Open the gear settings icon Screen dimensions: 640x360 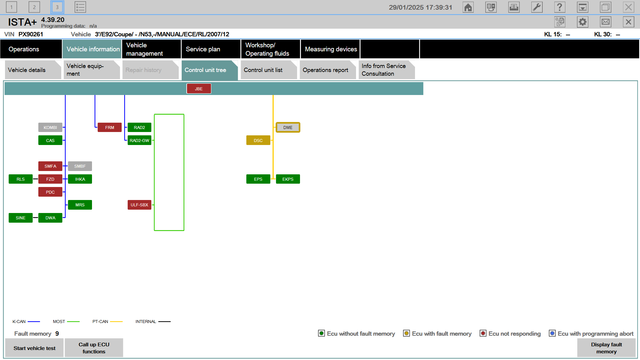pyautogui.click(x=582, y=22)
